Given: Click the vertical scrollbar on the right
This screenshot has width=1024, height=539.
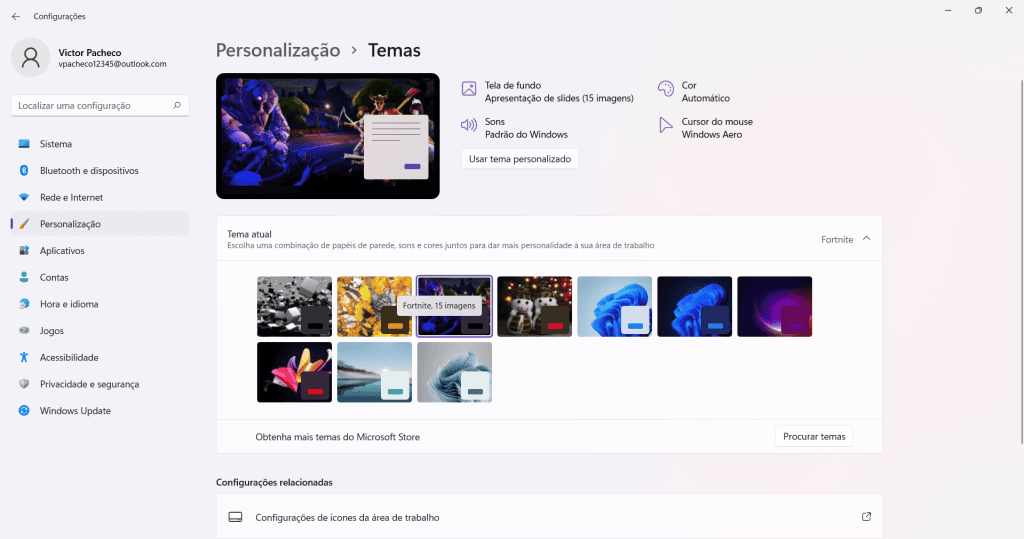Looking at the screenshot, I should click(1021, 261).
